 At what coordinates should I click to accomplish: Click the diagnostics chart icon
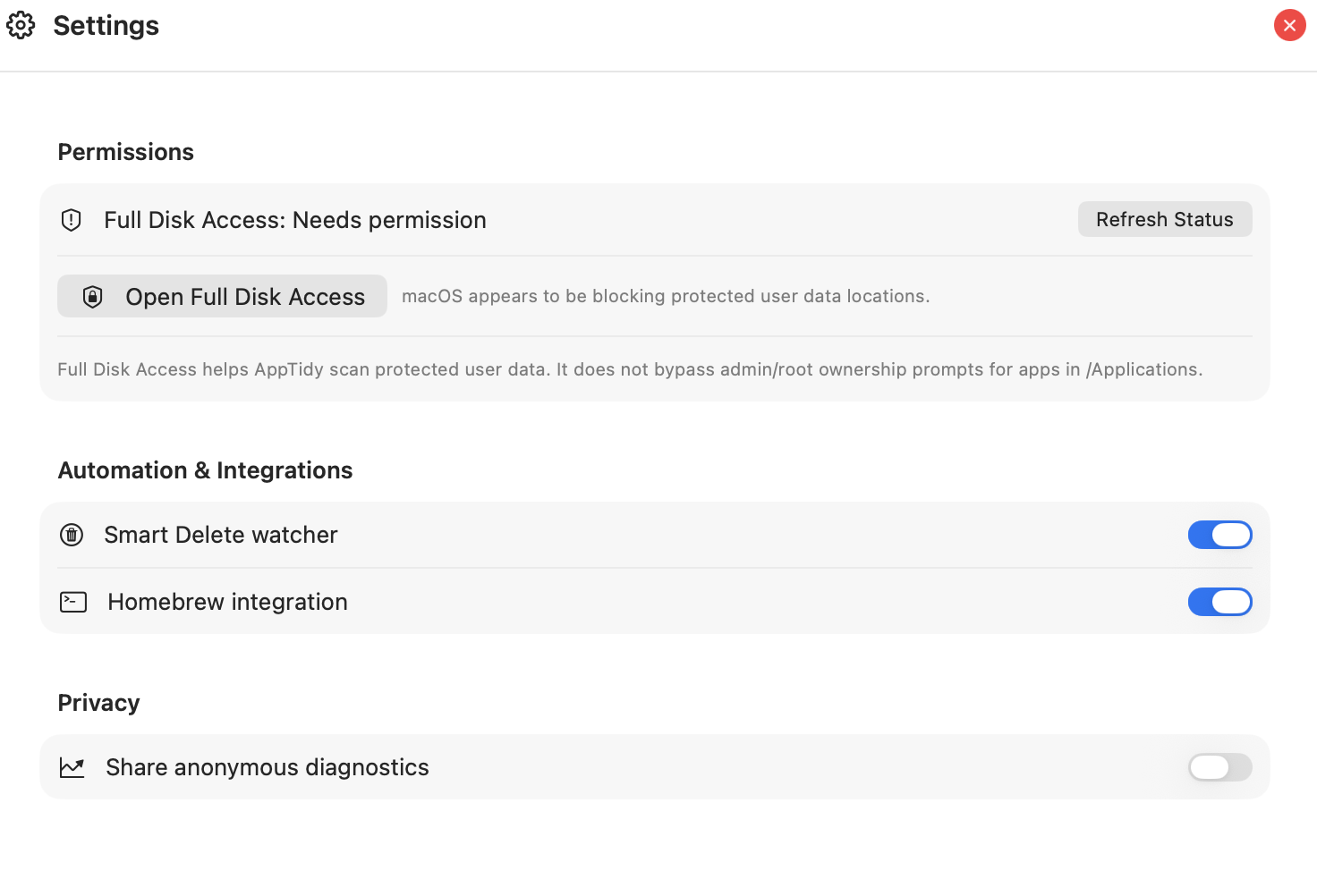72,767
